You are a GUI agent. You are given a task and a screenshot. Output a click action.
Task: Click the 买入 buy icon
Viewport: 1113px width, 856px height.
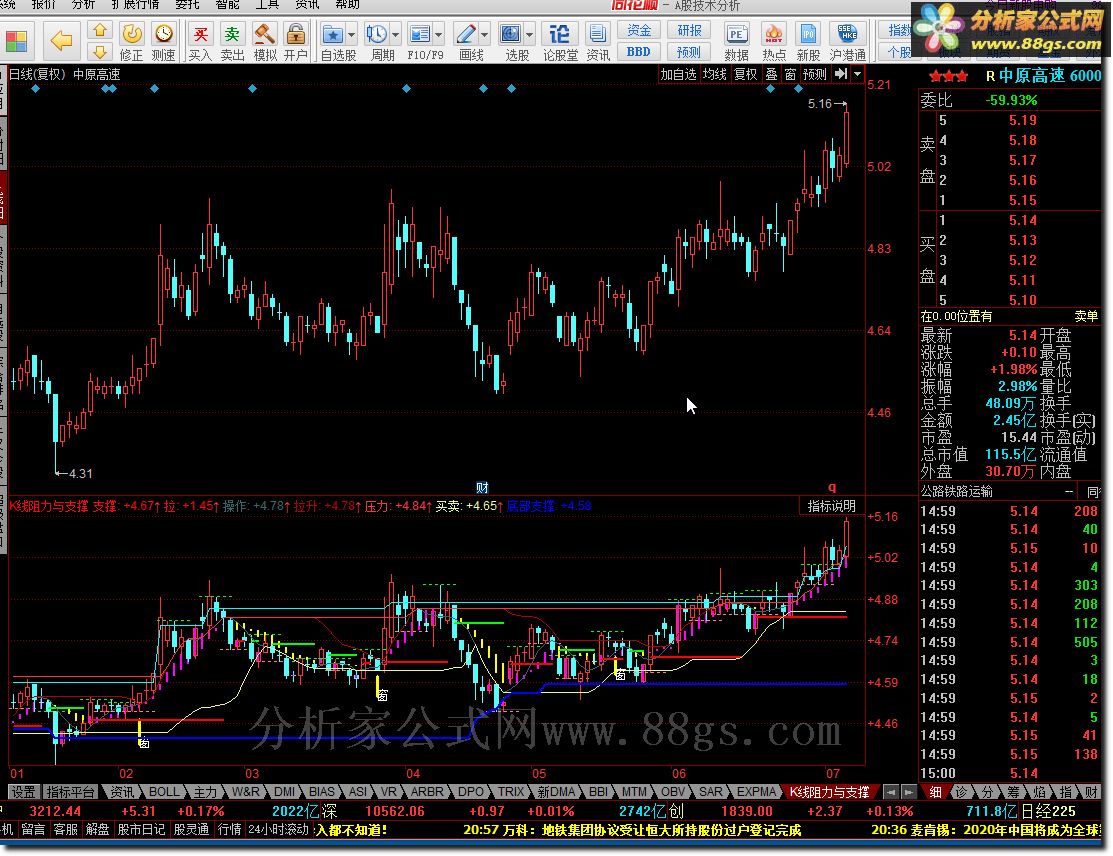coord(201,34)
